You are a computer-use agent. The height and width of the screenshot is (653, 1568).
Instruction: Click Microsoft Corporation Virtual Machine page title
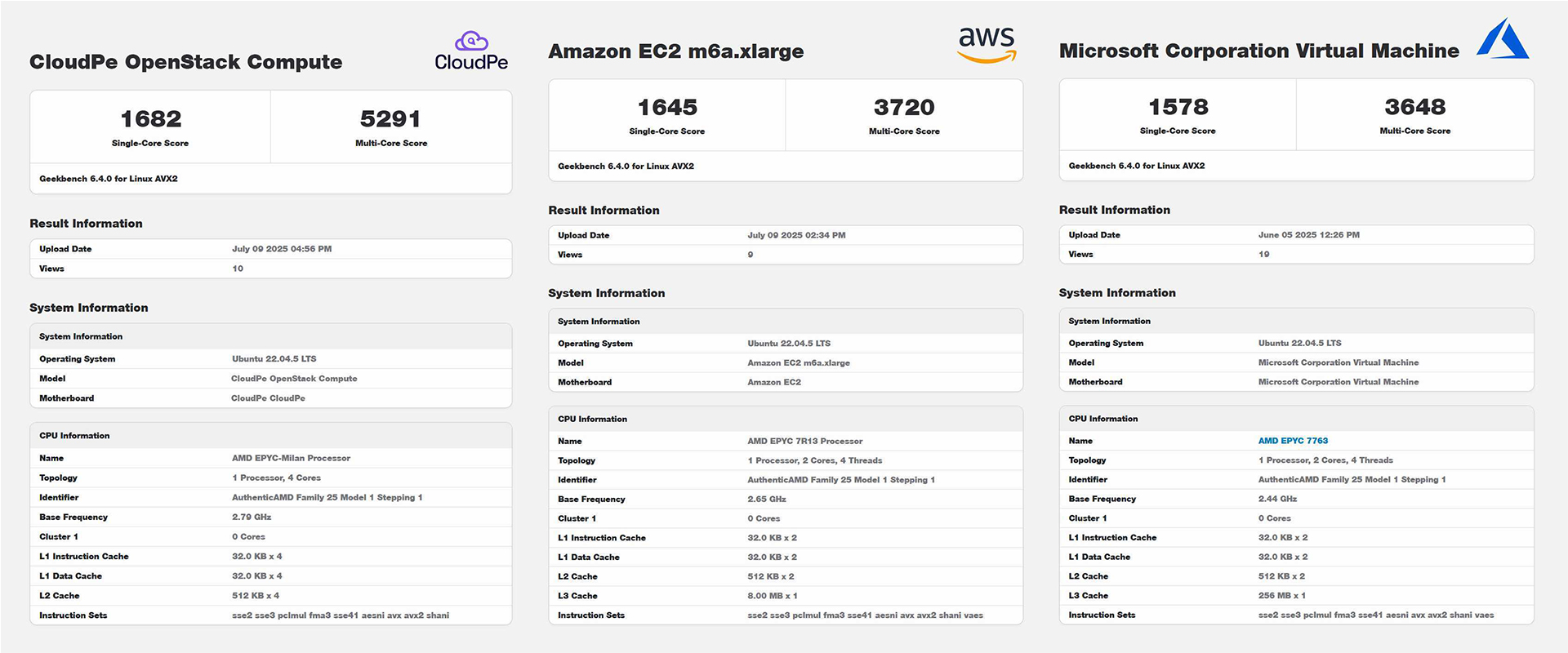1258,51
